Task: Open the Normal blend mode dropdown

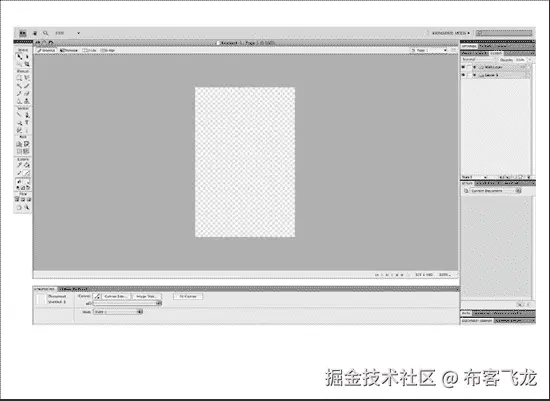Action: click(x=479, y=59)
